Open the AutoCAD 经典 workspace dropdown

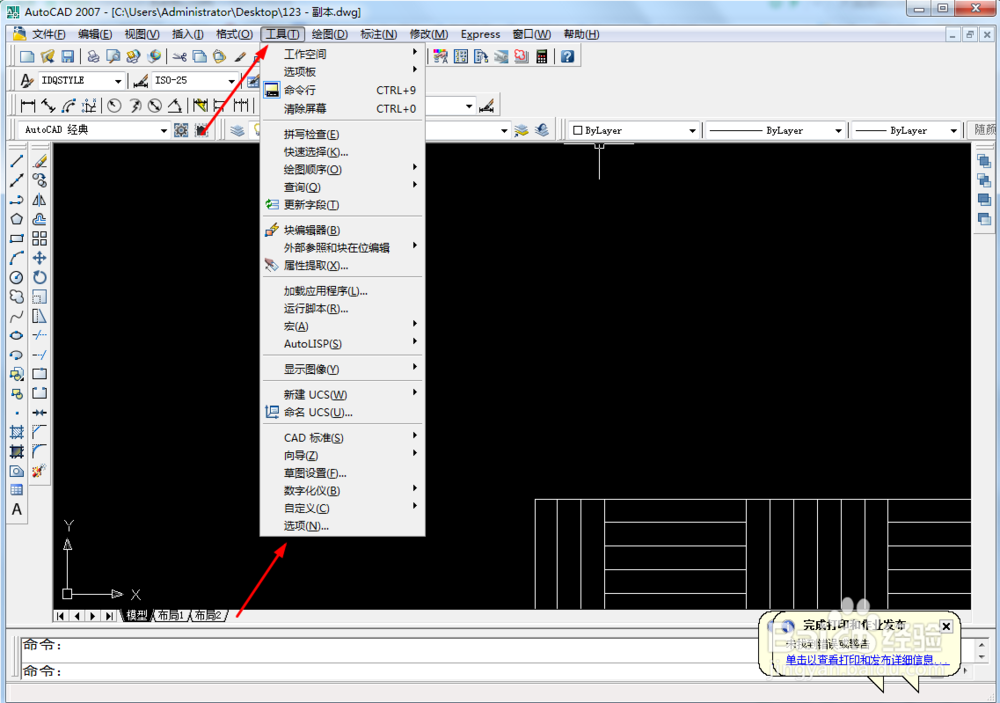click(163, 130)
